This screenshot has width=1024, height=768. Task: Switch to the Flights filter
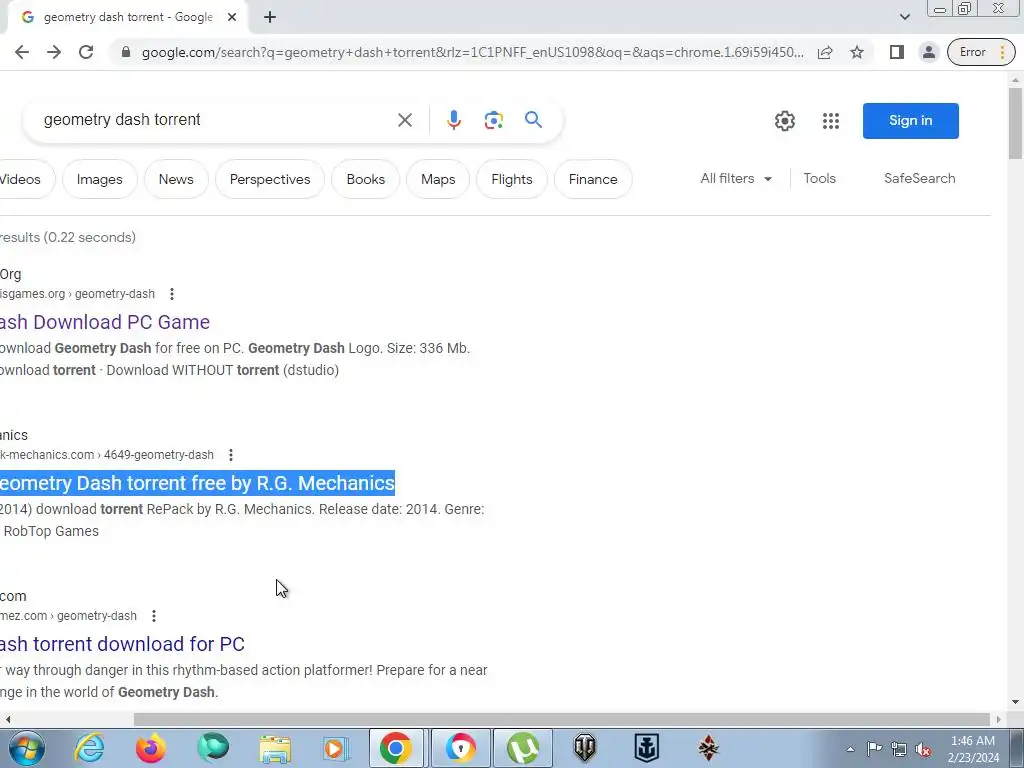(x=511, y=179)
